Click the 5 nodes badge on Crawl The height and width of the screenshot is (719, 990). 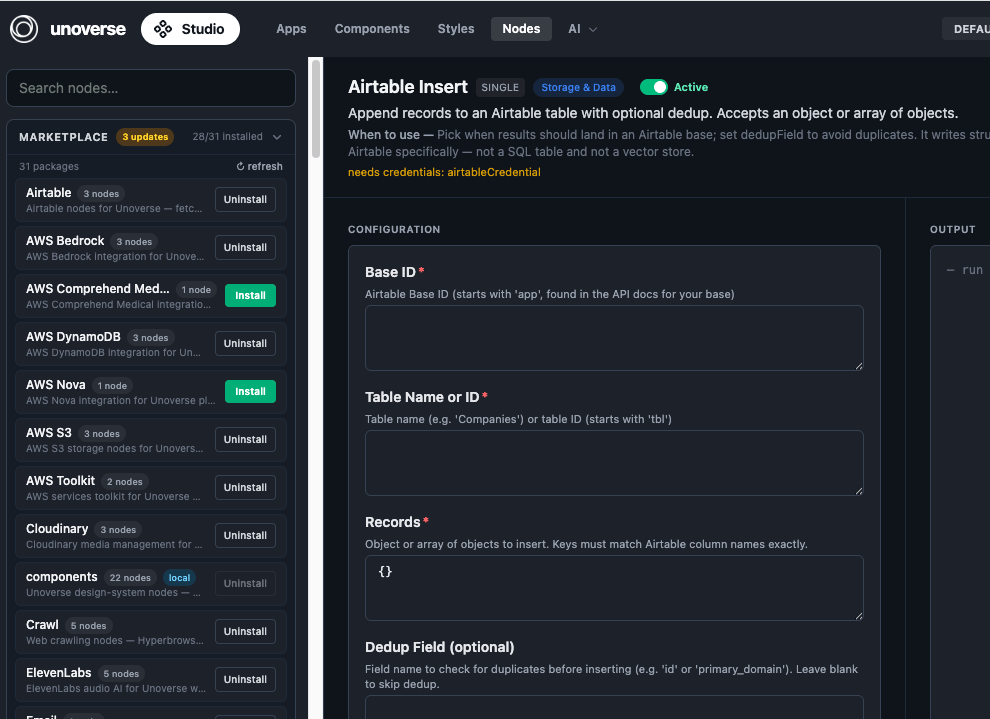[88, 626]
